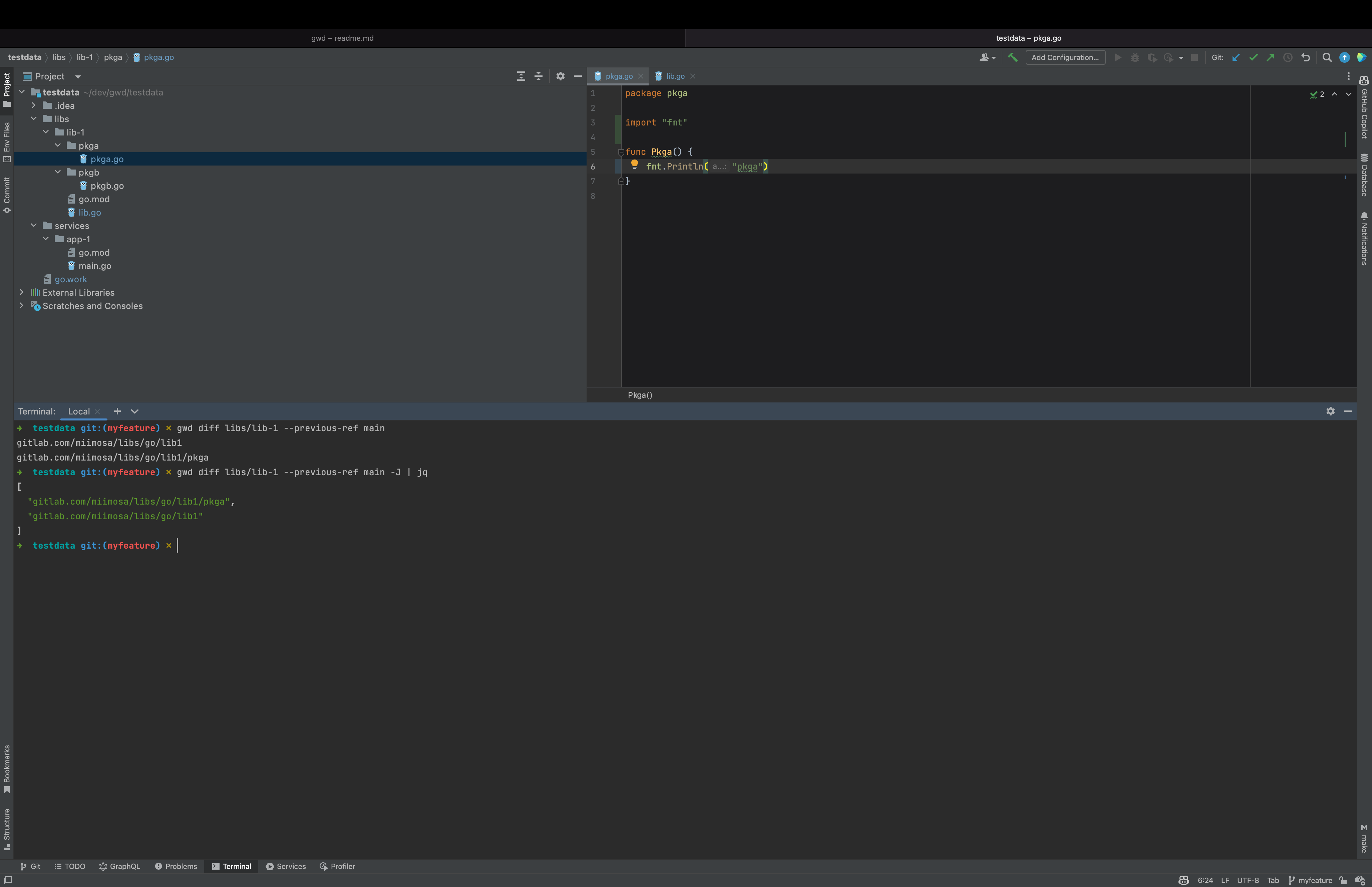Click Git Update Project blue arrow
Viewport: 1372px width, 887px height.
1236,57
